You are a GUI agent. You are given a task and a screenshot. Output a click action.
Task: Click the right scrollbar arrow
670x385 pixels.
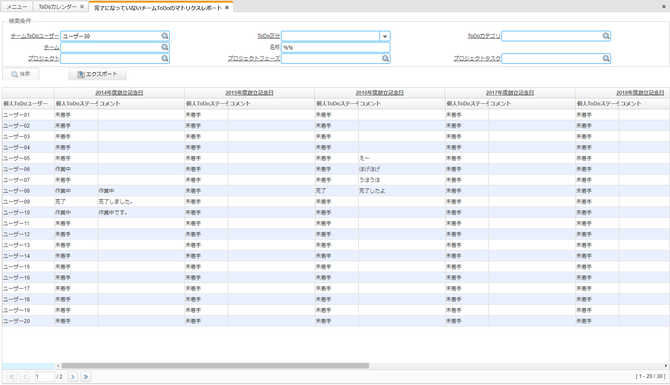point(666,366)
